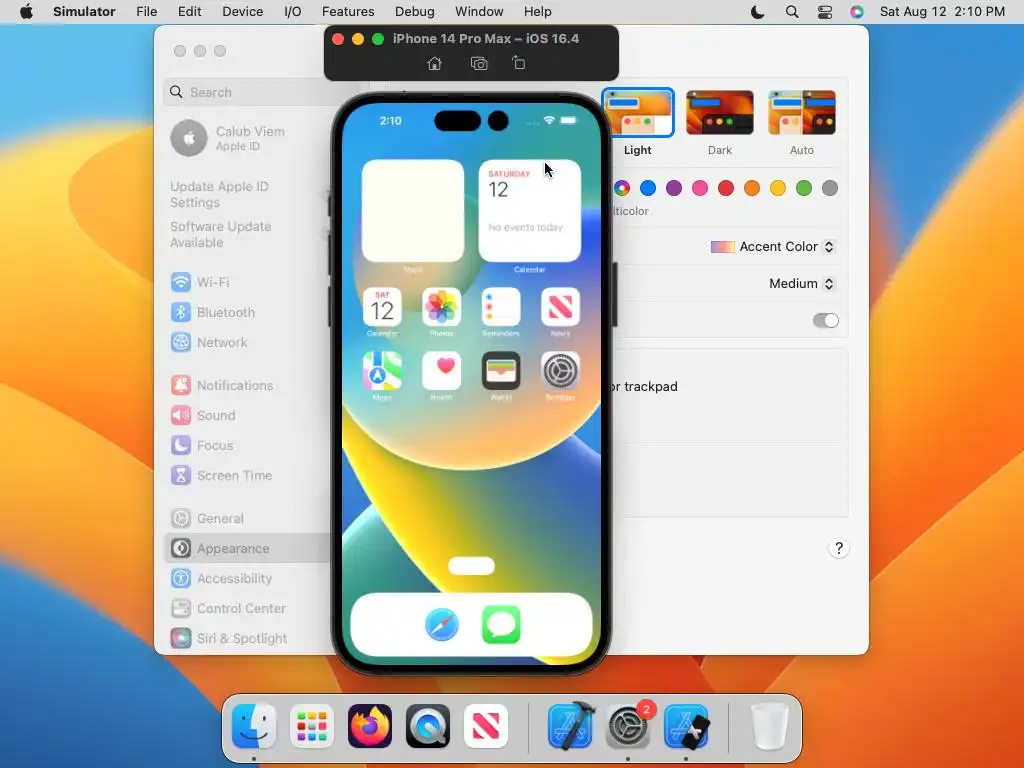Click the Simulator Home button icon
The image size is (1024, 768).
[434, 63]
